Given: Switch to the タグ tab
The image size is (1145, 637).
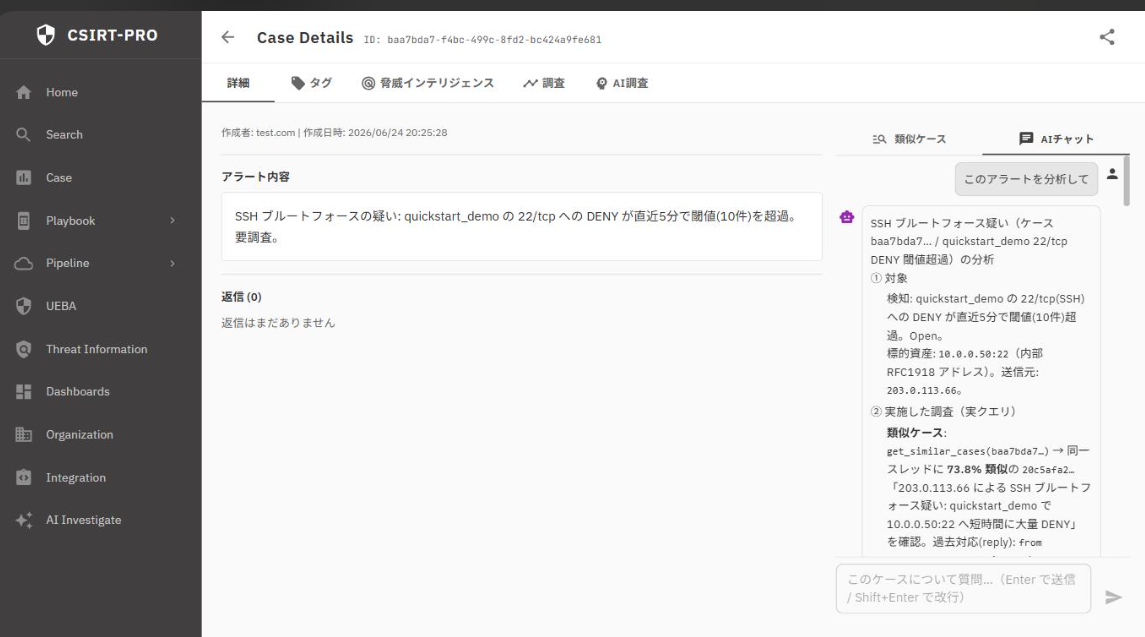Looking at the screenshot, I should pyautogui.click(x=311, y=83).
